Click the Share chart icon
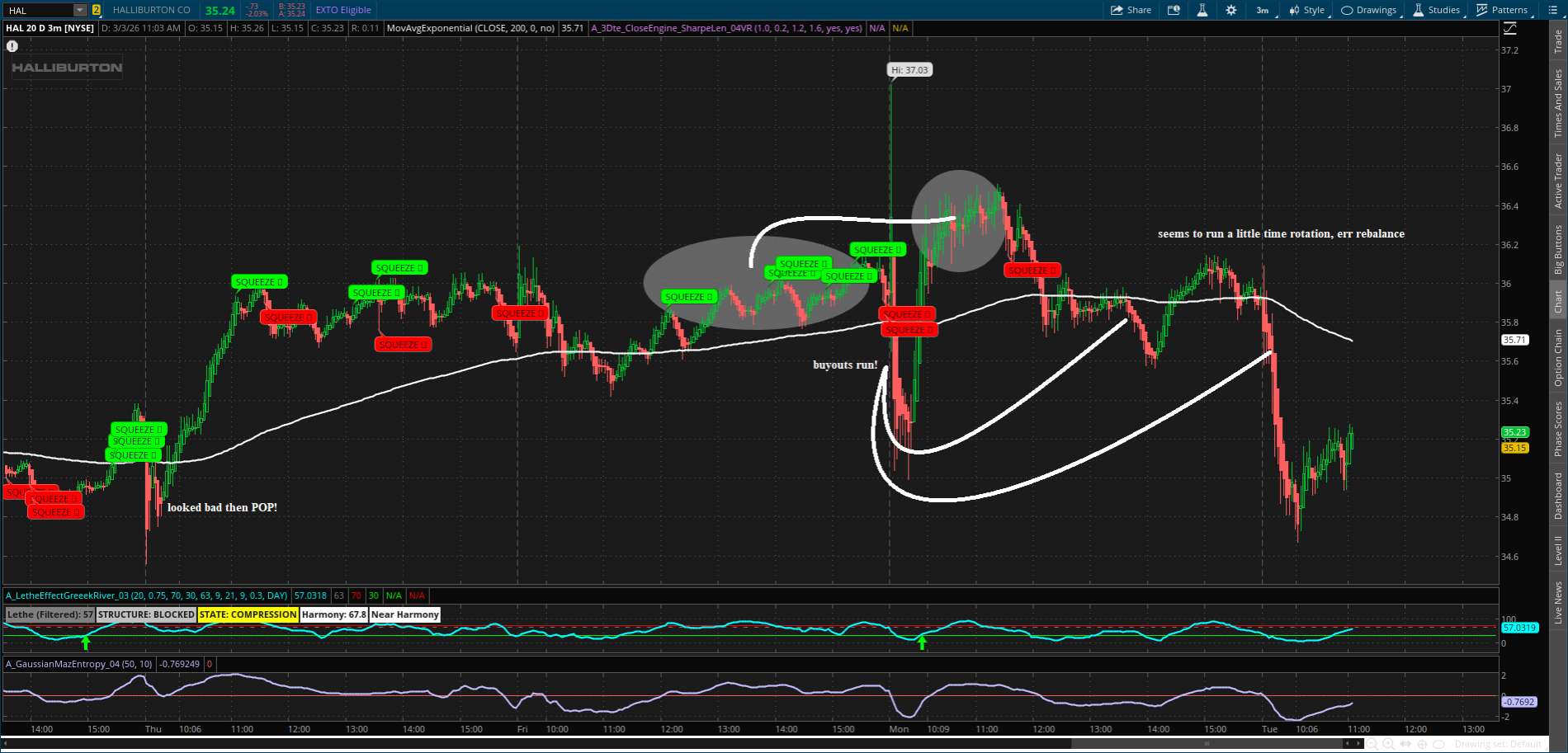The height and width of the screenshot is (753, 1568). coord(1131,10)
